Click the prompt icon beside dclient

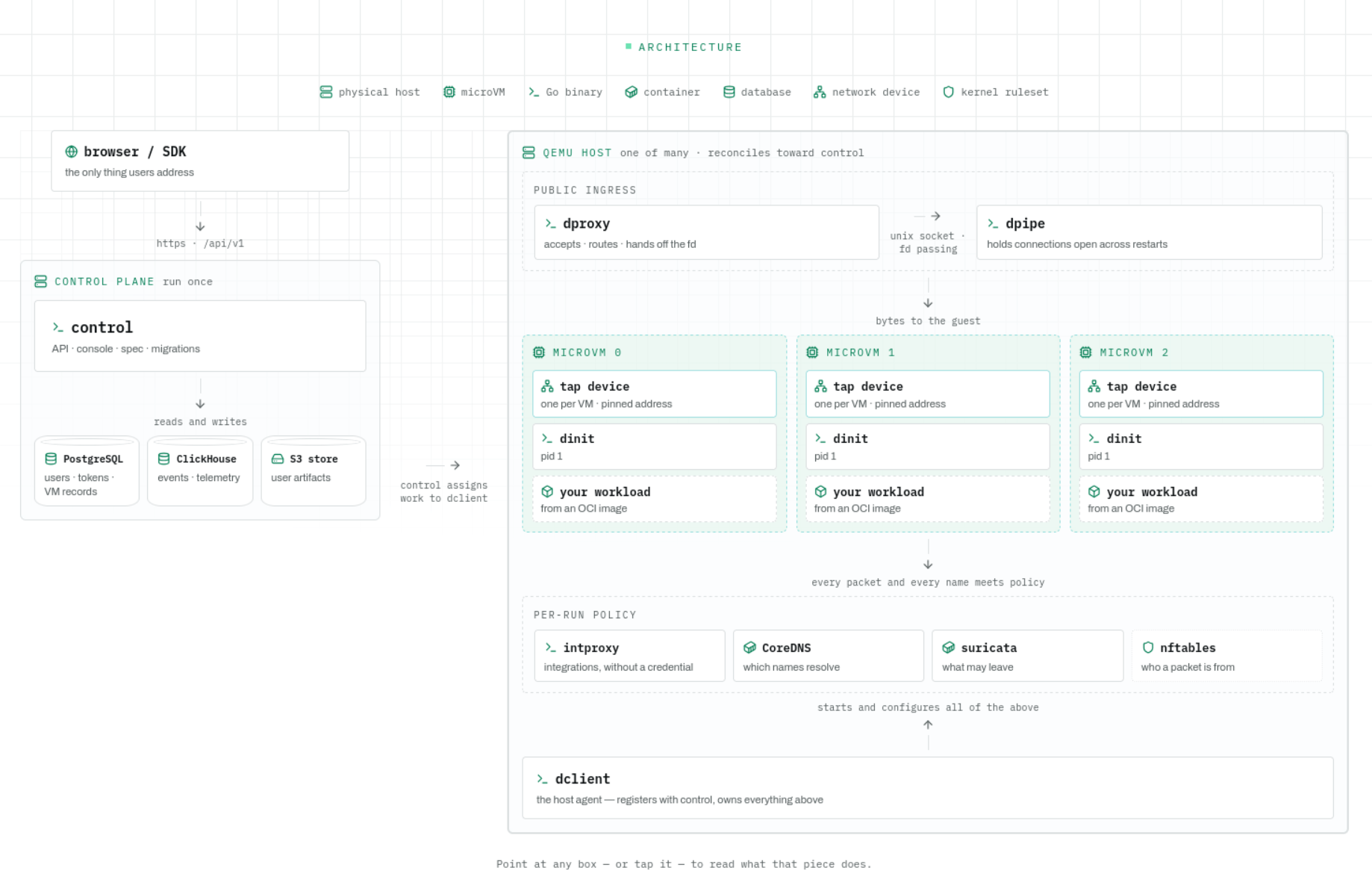click(543, 779)
